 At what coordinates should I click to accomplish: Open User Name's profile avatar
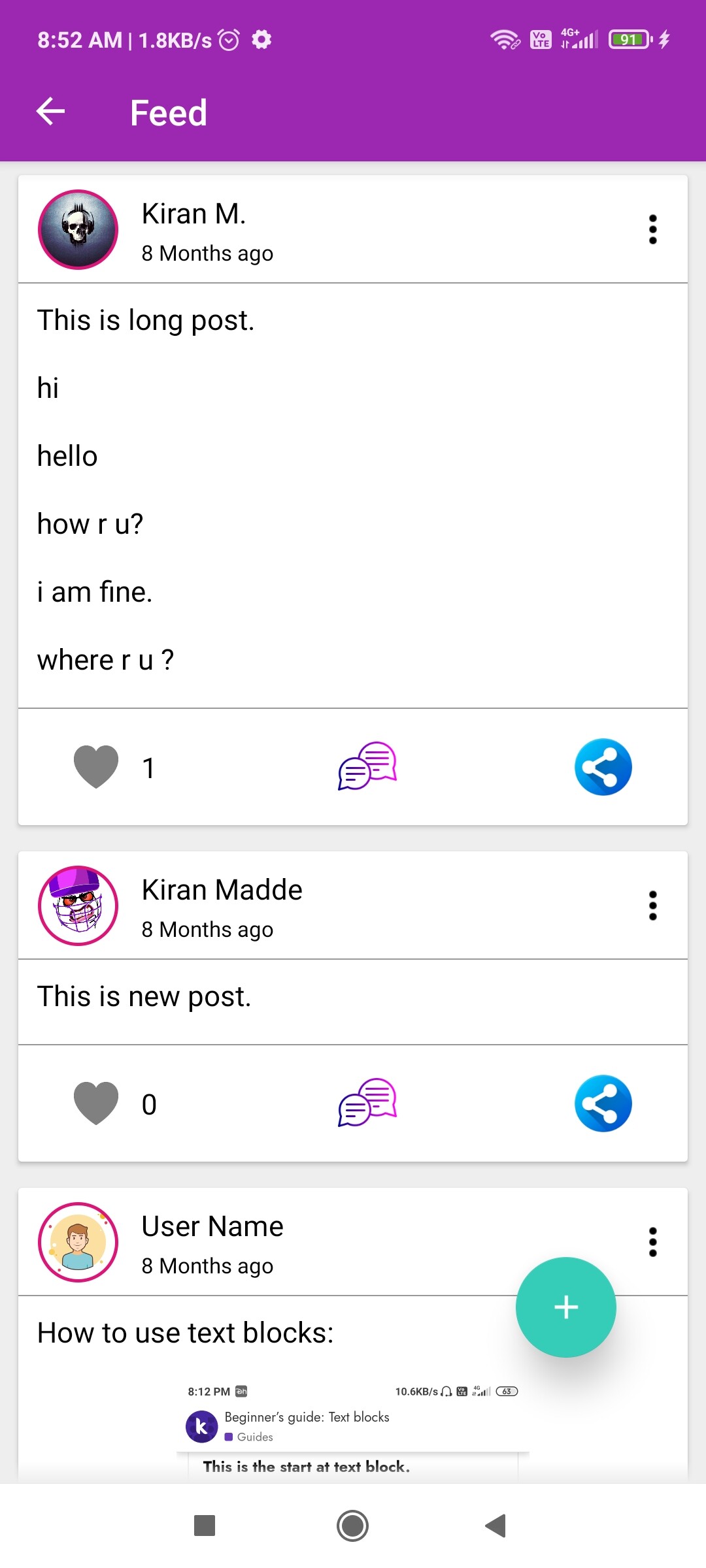pos(78,1242)
